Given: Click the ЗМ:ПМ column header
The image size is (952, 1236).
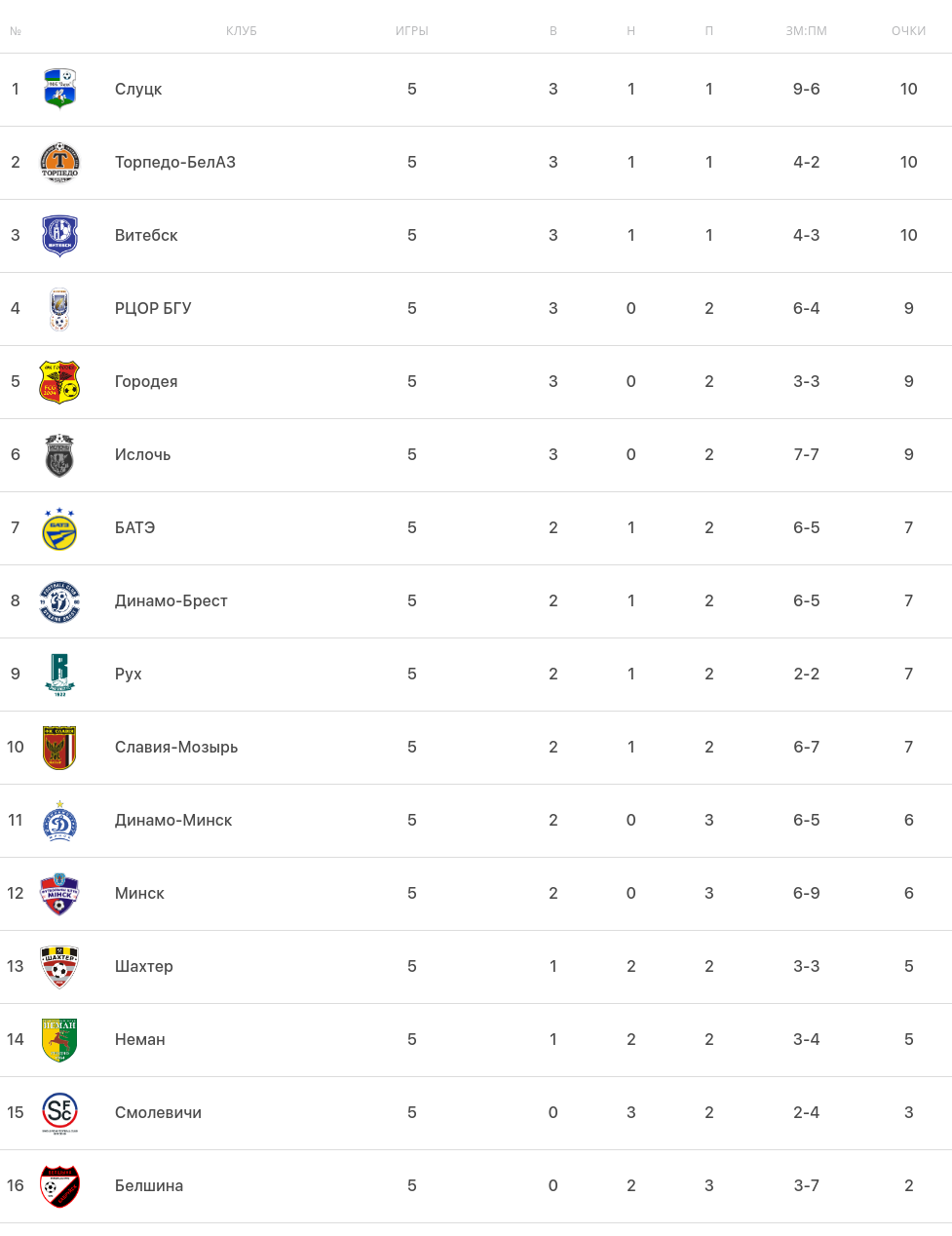Looking at the screenshot, I should click(806, 31).
